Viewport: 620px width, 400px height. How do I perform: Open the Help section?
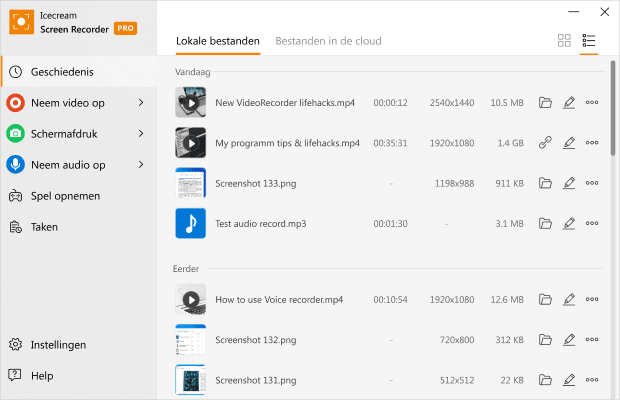(x=42, y=376)
